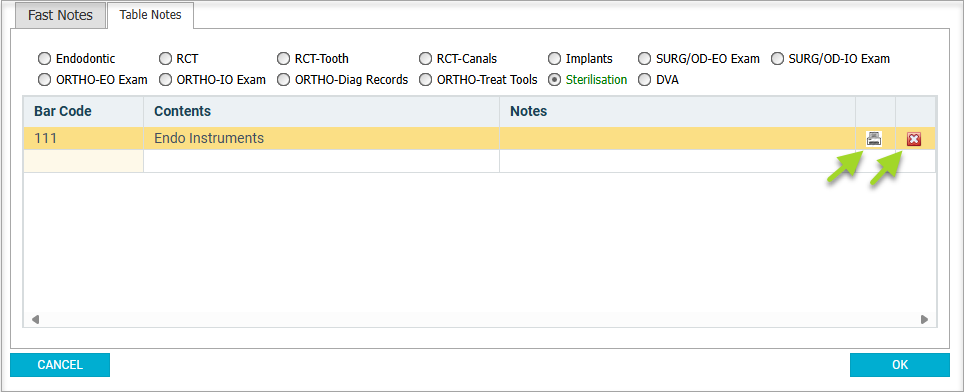Click the Notes cell of row 111
This screenshot has width=964, height=392.
[x=678, y=138]
